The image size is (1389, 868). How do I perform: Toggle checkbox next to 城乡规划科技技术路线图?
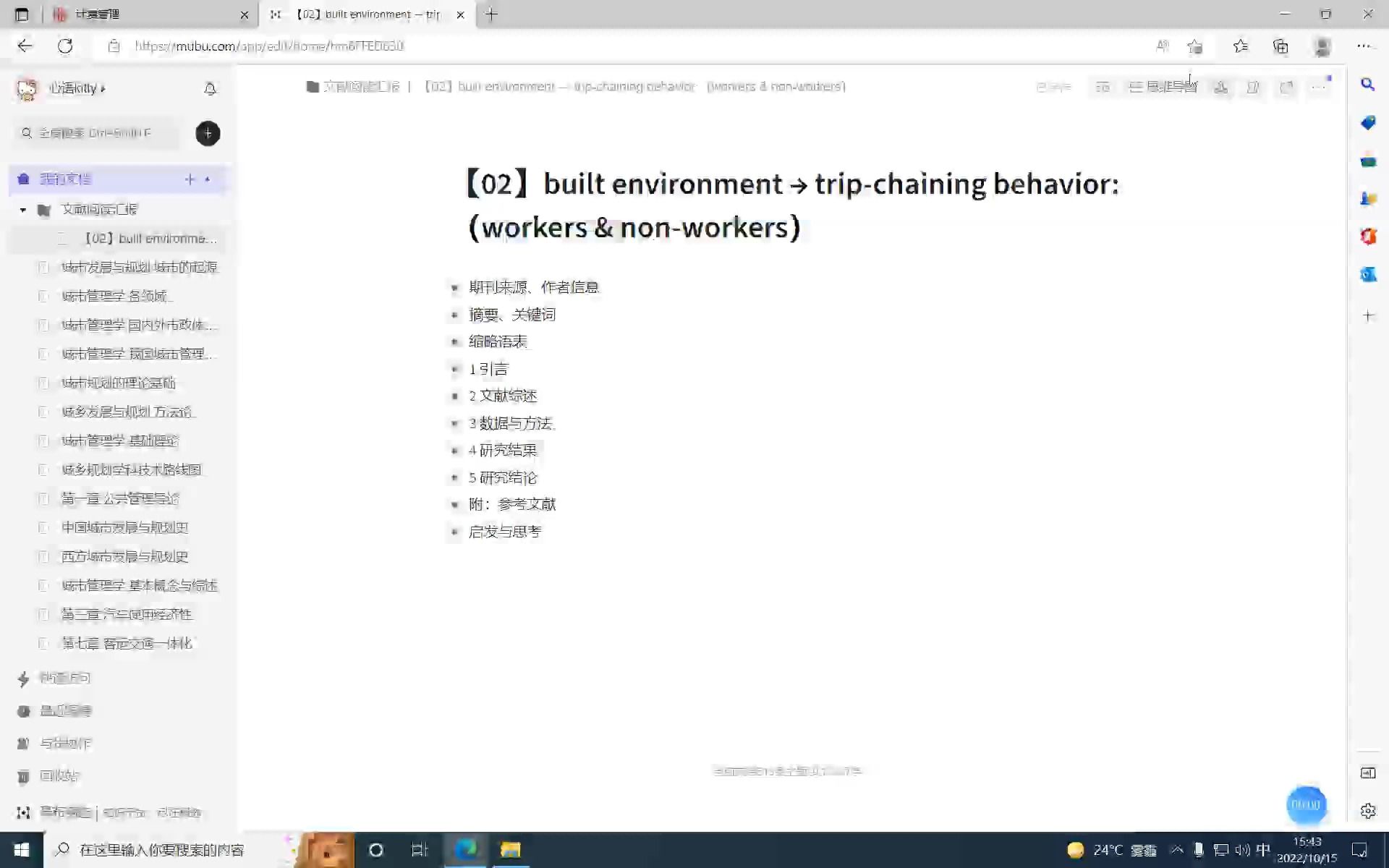[44, 469]
